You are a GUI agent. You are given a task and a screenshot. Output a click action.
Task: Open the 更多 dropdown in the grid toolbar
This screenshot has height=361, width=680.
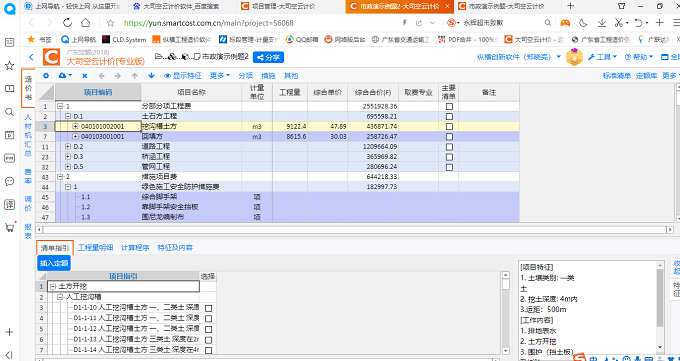point(220,75)
